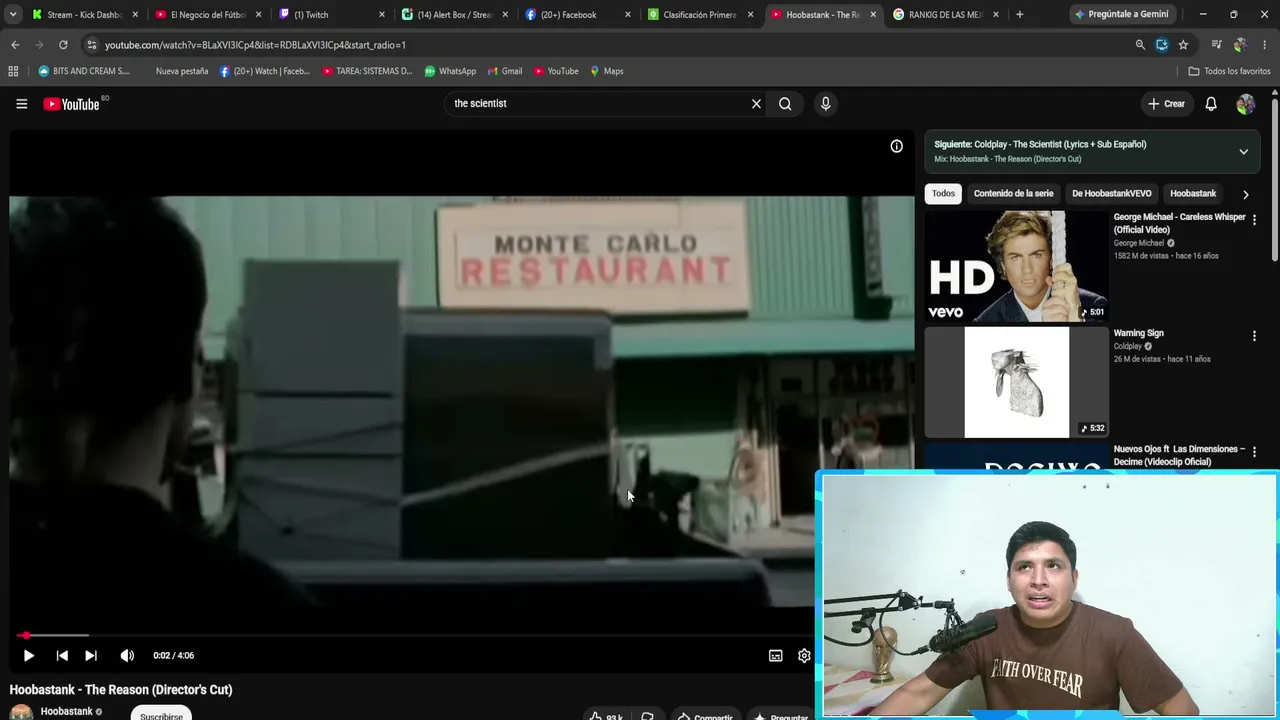Go back in the browser
Screen dimensions: 1280x720
coord(15,45)
